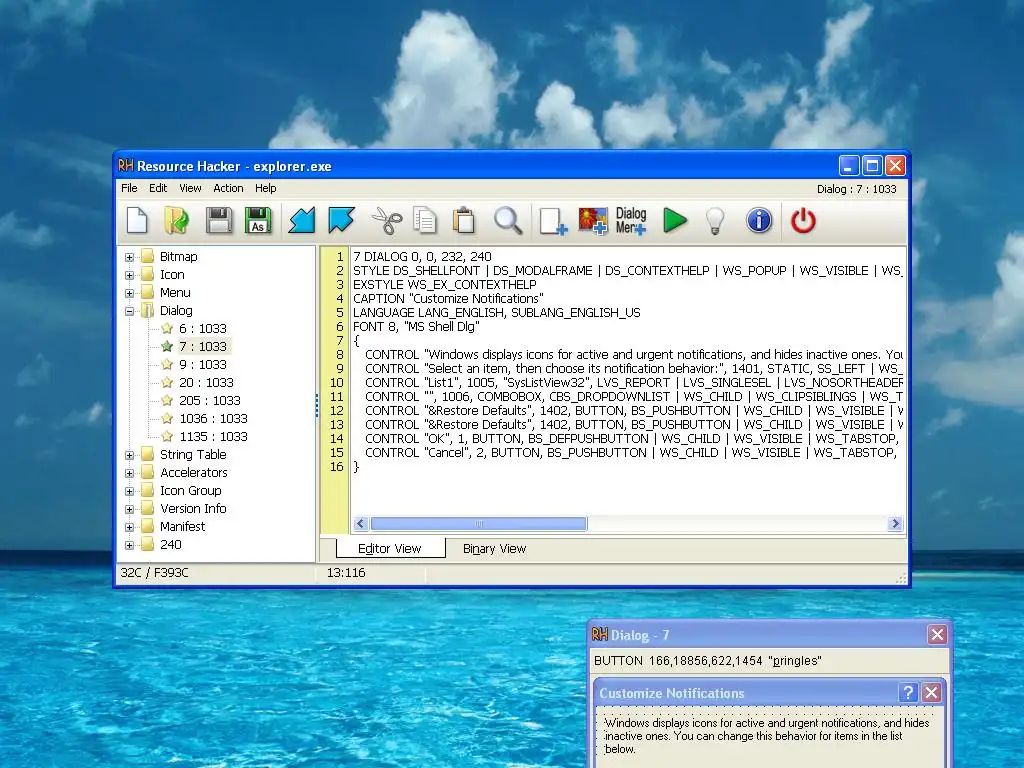
Task: Click the CONTROL "OK" script line
Action: tap(631, 439)
